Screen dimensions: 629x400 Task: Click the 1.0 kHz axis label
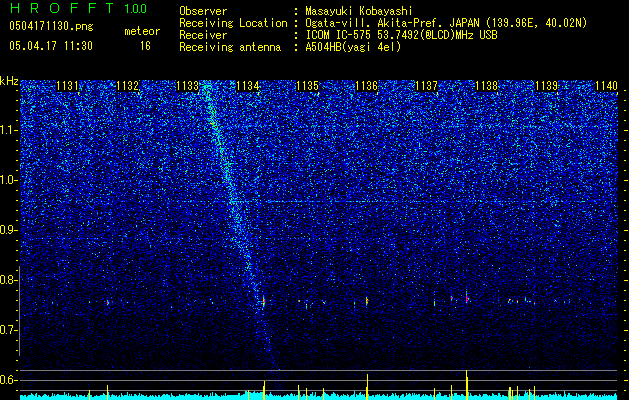click(9, 180)
